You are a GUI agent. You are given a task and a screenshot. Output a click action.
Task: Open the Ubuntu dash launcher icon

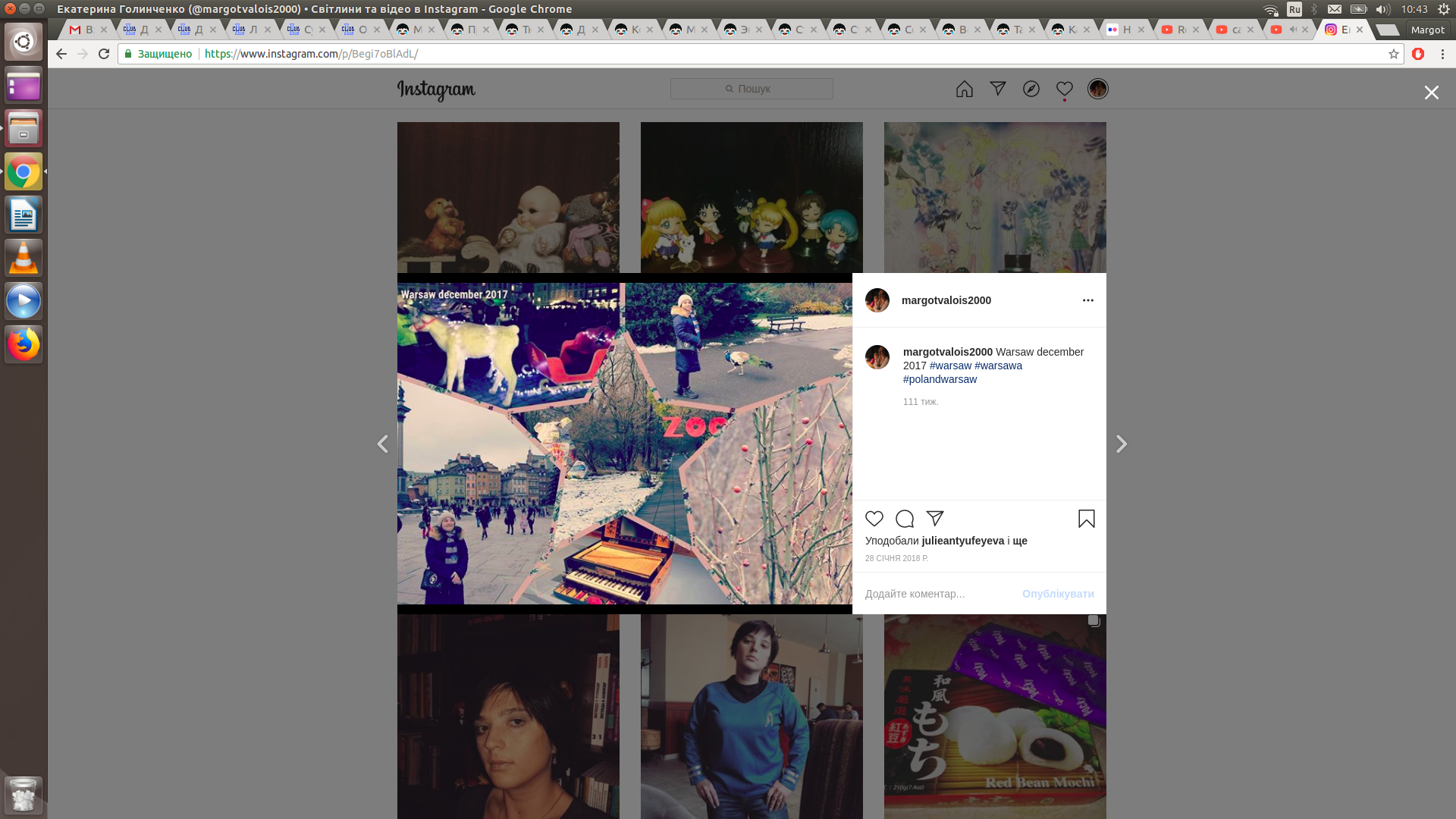click(x=24, y=42)
